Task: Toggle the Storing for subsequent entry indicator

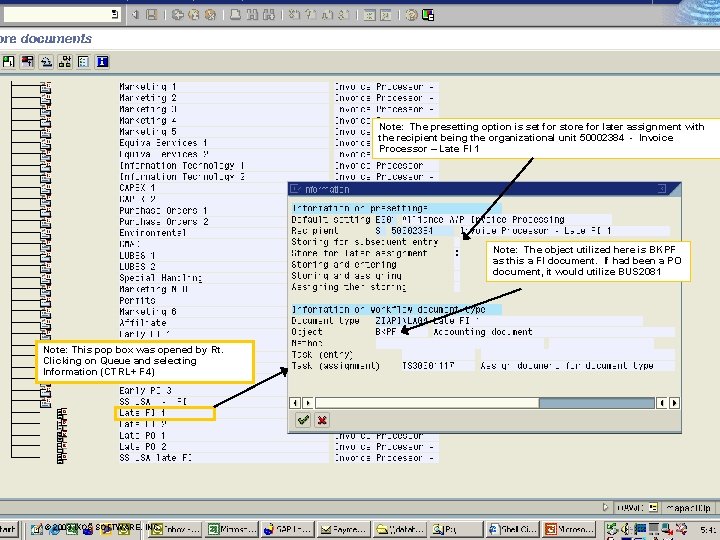Action: (457, 242)
